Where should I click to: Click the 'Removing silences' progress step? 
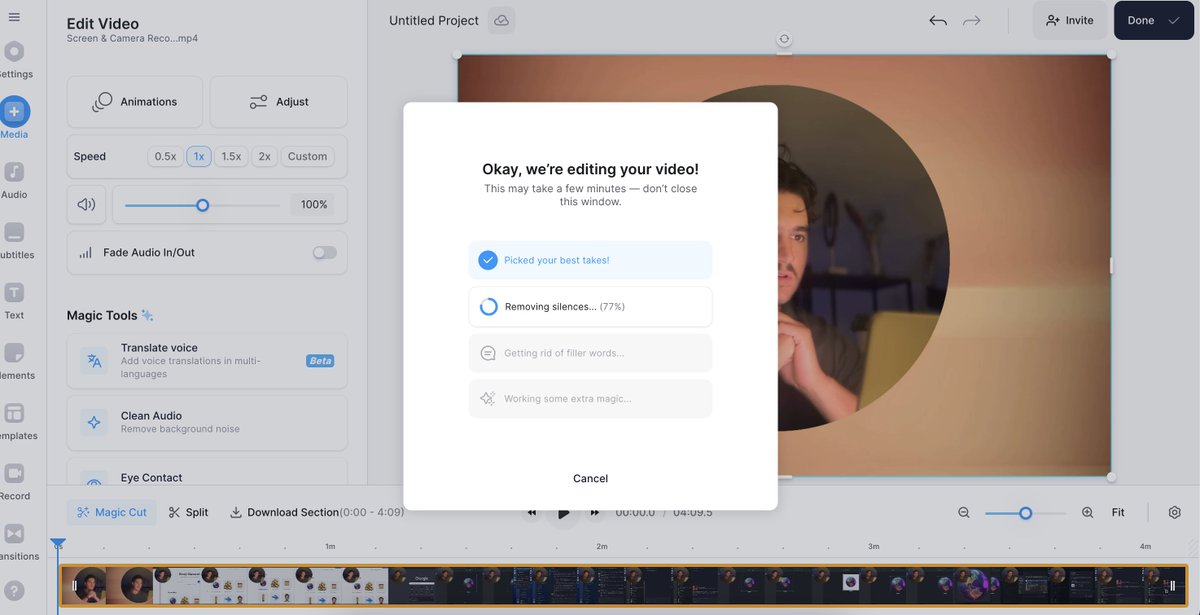point(590,307)
